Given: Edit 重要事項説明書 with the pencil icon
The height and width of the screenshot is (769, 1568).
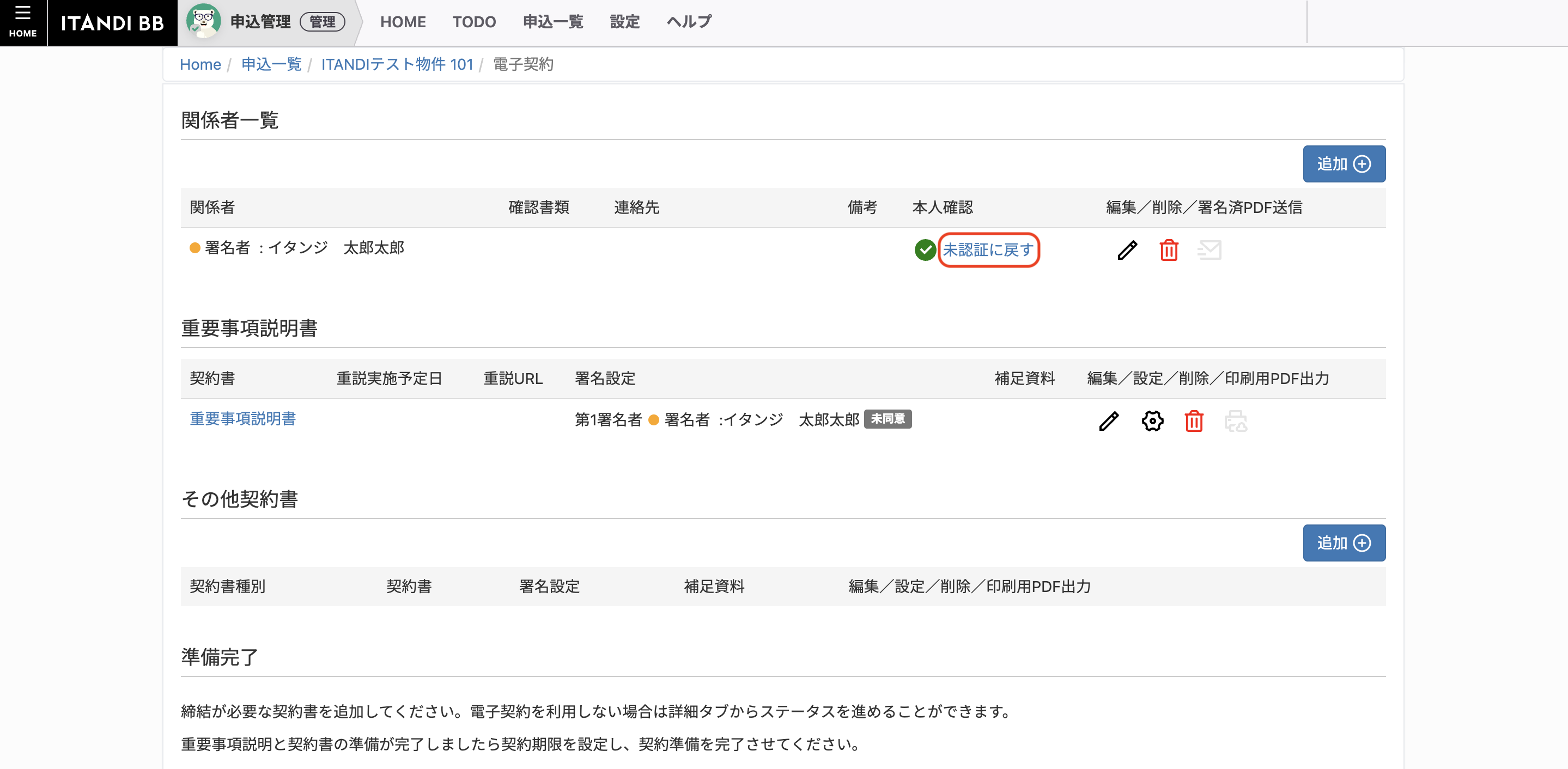Looking at the screenshot, I should [x=1108, y=421].
